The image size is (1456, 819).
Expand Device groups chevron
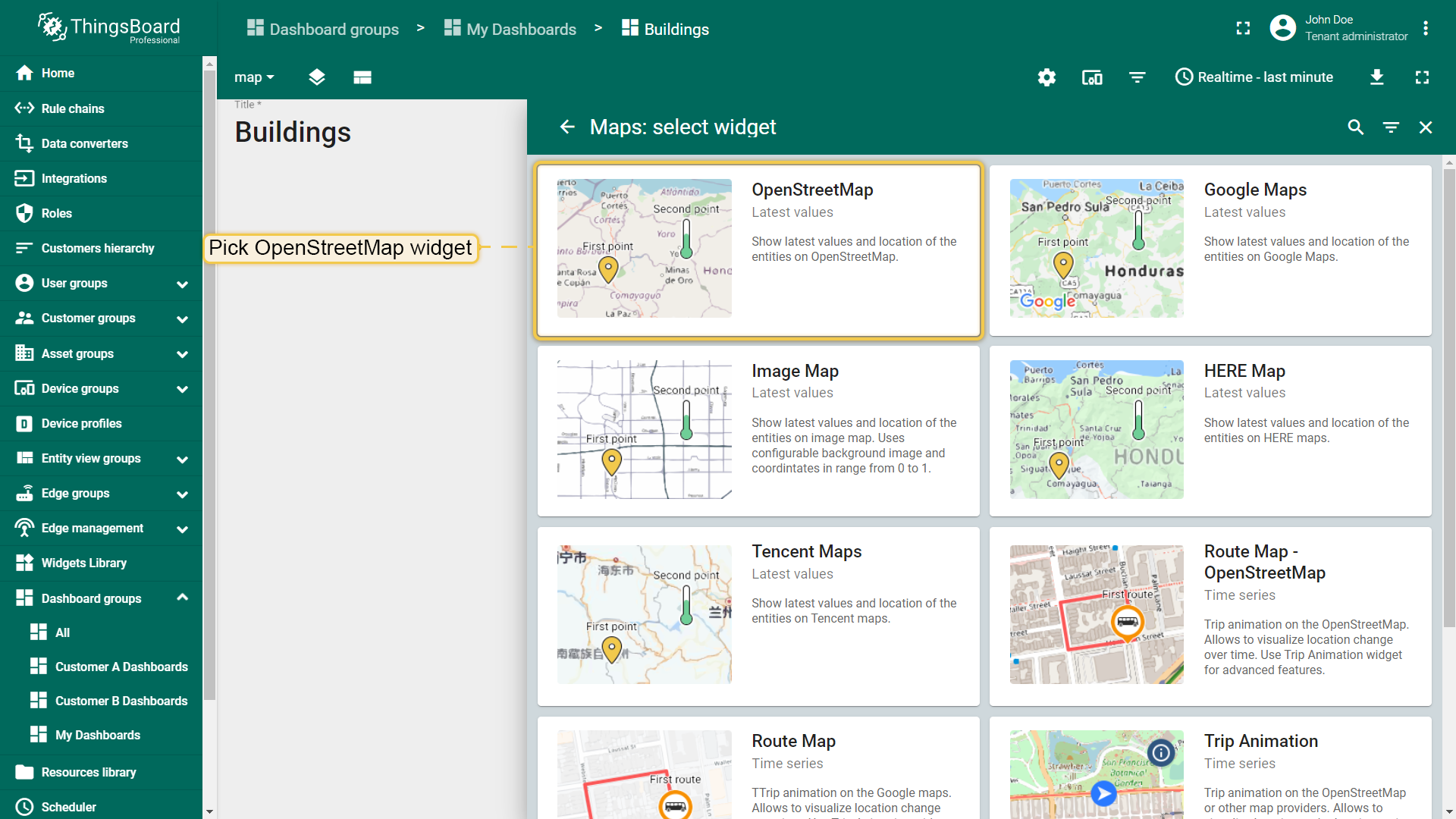click(182, 389)
